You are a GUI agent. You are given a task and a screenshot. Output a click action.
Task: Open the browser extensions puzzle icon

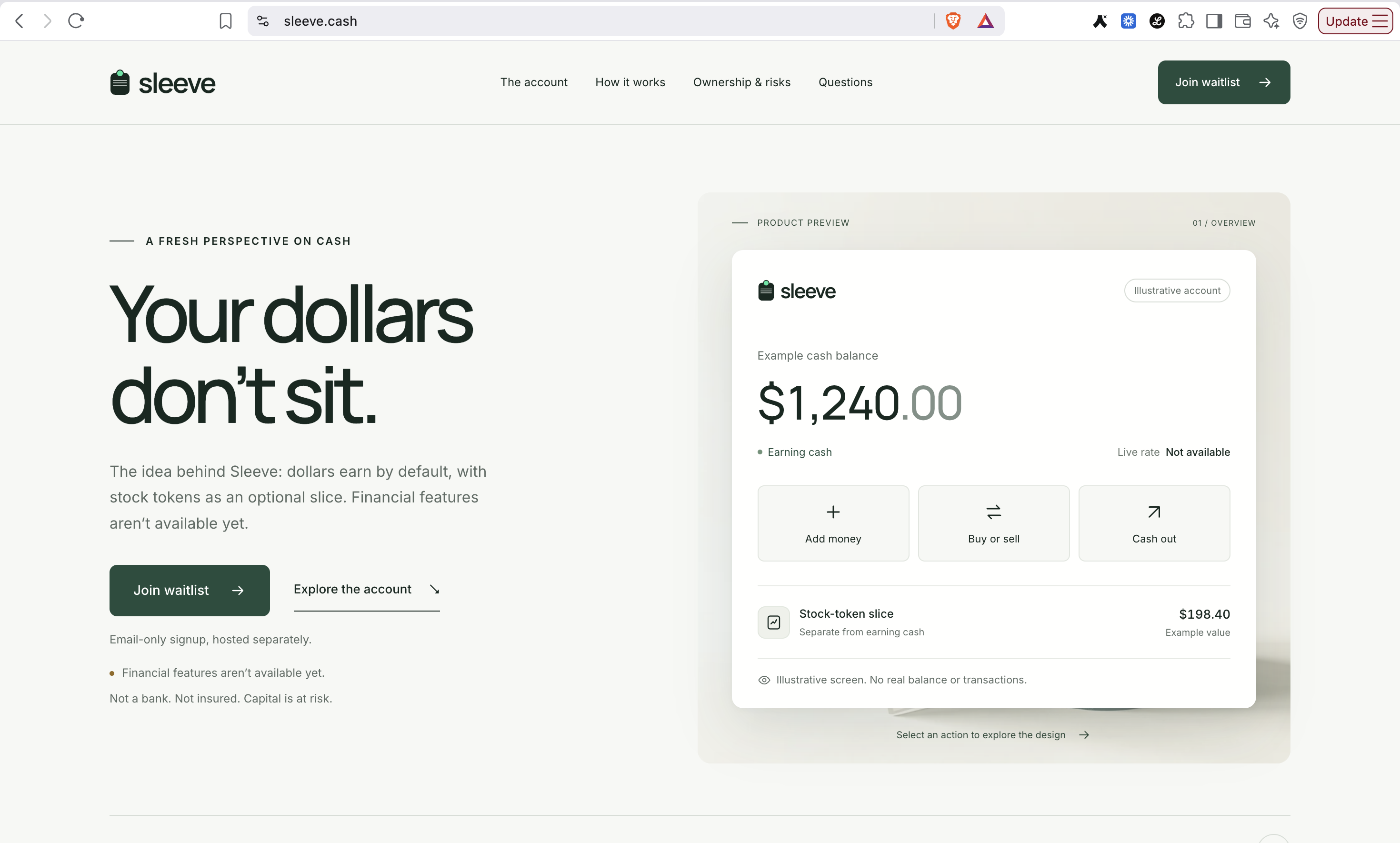(x=1185, y=21)
